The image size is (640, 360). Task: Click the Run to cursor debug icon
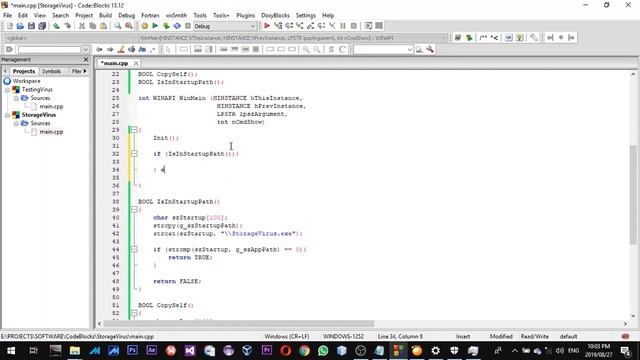coord(278,26)
